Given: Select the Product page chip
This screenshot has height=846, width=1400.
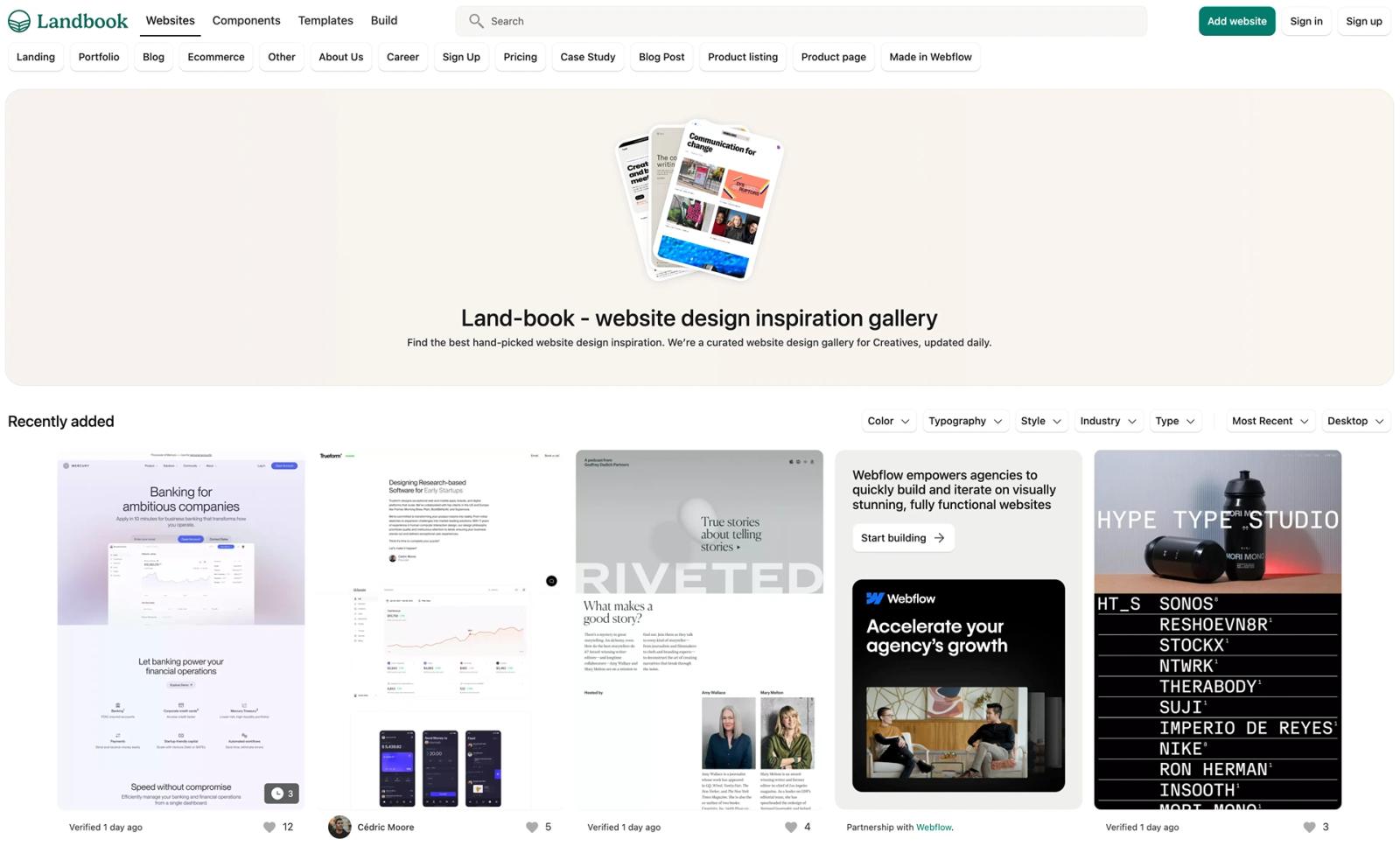Looking at the screenshot, I should [x=834, y=57].
